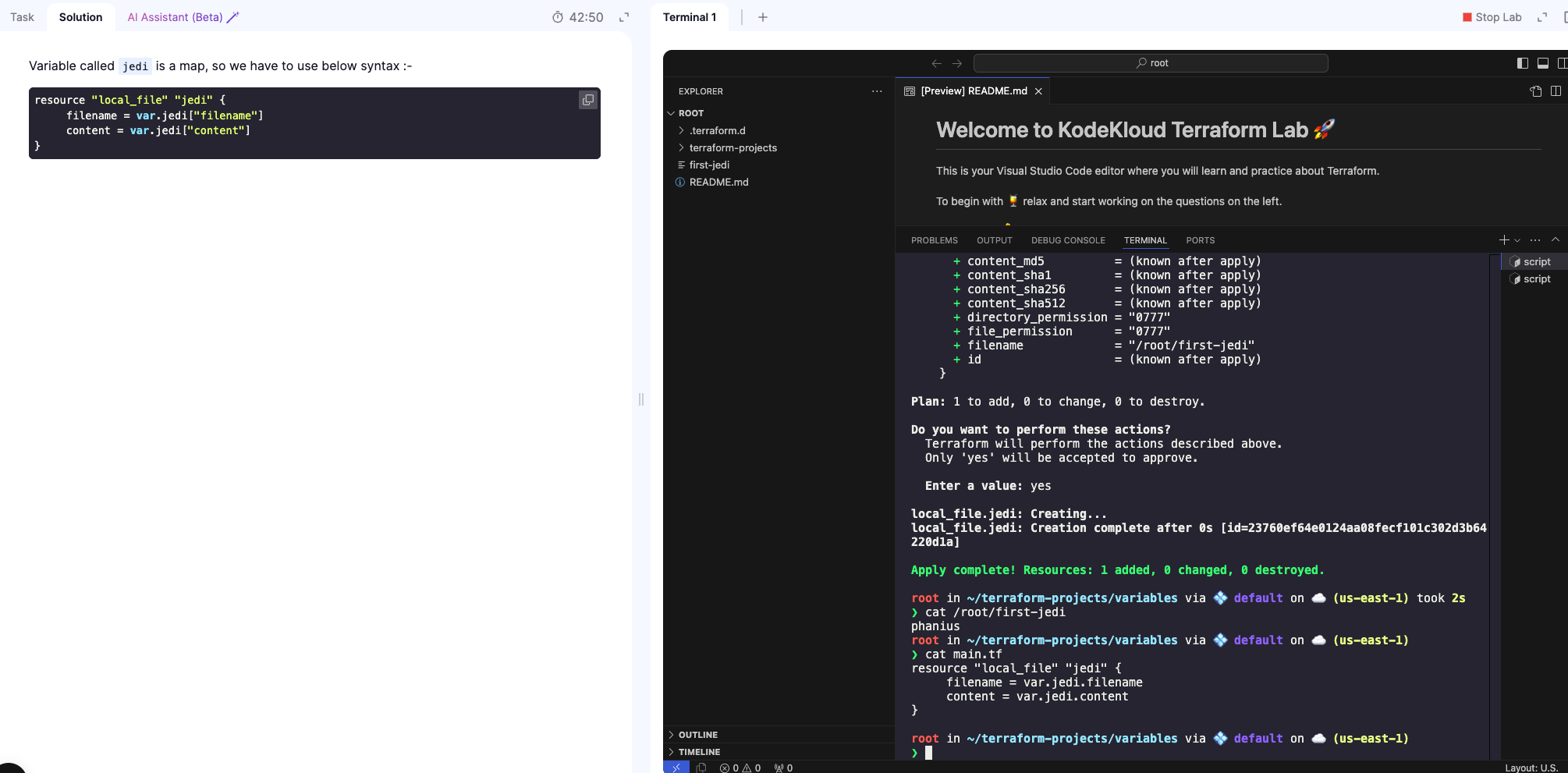This screenshot has height=773, width=1568.
Task: Select the Terminal 1 tab
Action: point(690,17)
